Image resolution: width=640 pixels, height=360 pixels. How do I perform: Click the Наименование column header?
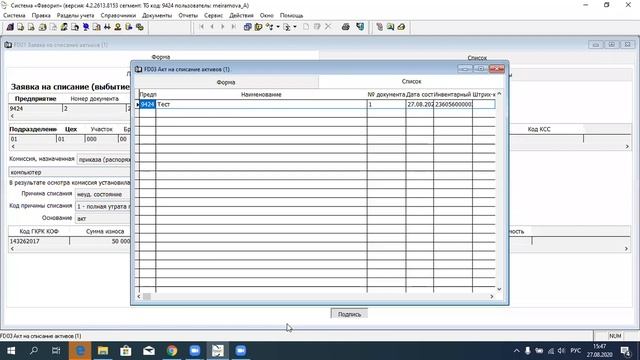click(261, 94)
